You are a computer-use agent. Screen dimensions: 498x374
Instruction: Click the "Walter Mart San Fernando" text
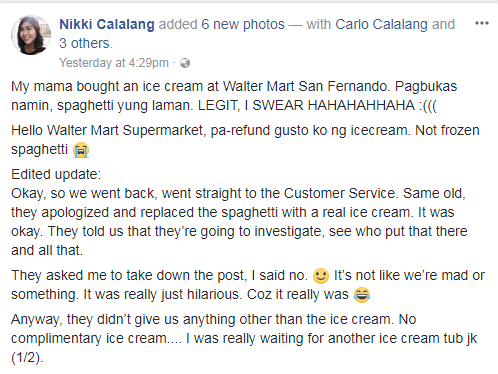[x=304, y=86]
